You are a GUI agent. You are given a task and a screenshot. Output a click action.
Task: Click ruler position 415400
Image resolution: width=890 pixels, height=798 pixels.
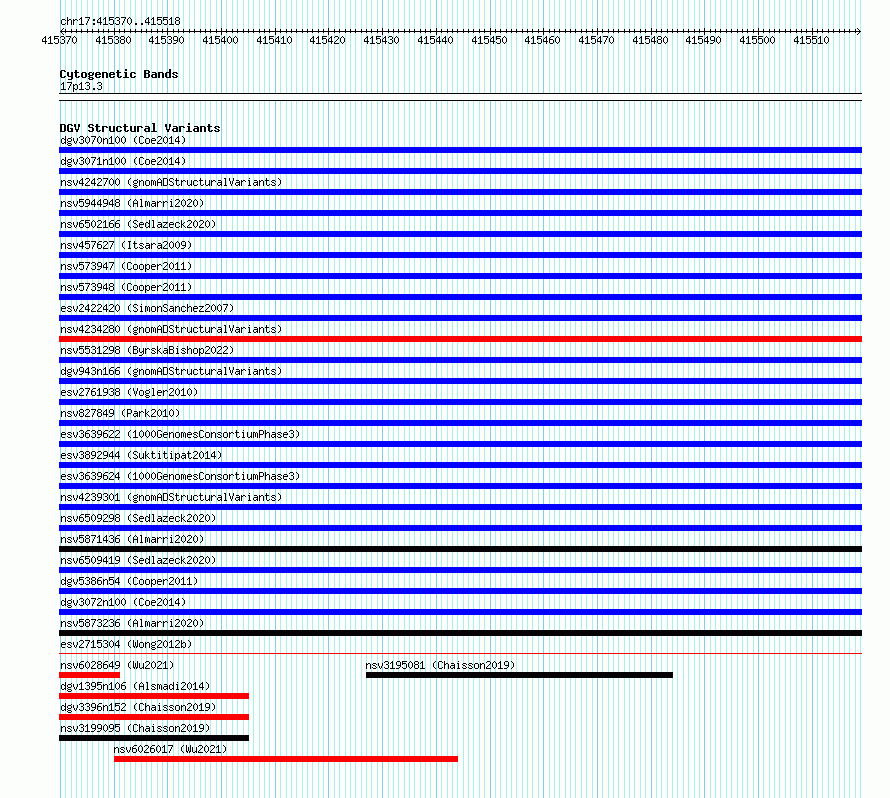(x=220, y=40)
